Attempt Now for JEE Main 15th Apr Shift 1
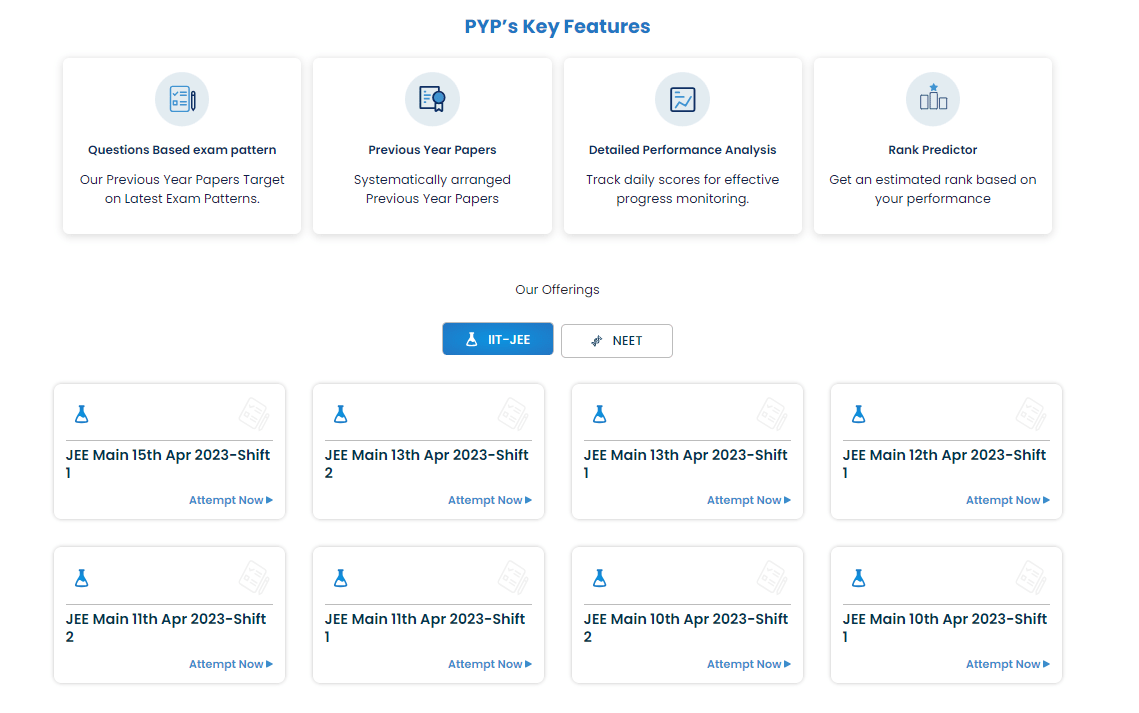This screenshot has height=713, width=1139. click(230, 500)
